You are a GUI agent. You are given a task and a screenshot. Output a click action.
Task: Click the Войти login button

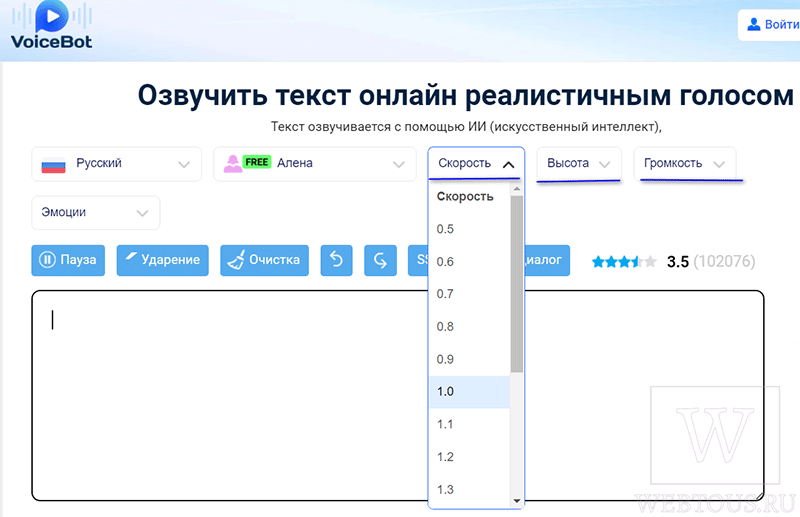point(769,24)
